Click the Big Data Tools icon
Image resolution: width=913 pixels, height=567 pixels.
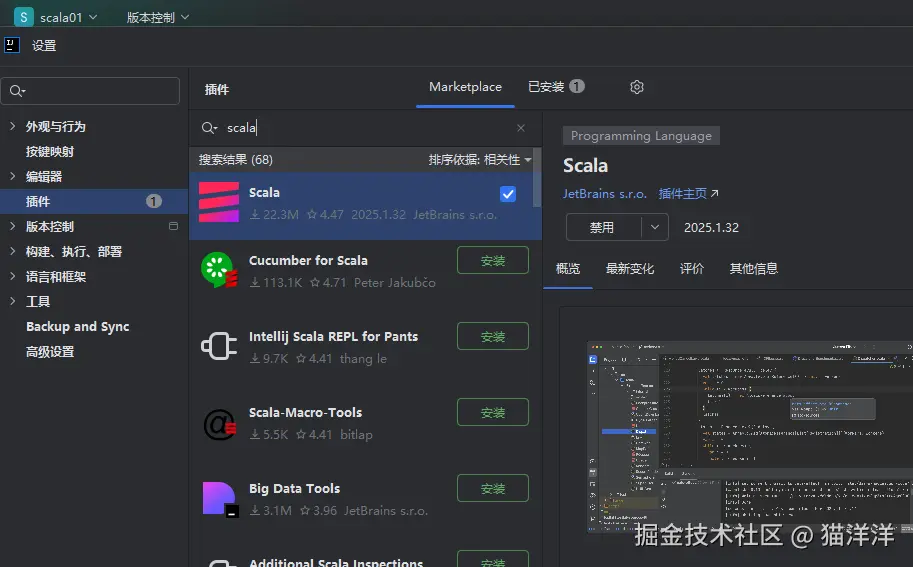(x=220, y=499)
